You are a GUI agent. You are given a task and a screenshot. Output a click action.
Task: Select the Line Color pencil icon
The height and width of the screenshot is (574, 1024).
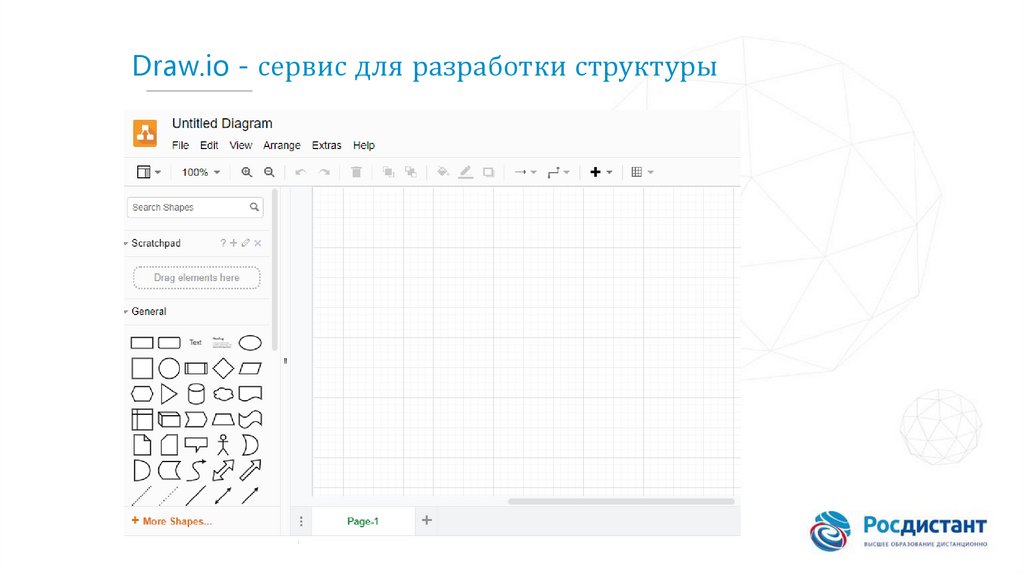[x=465, y=172]
